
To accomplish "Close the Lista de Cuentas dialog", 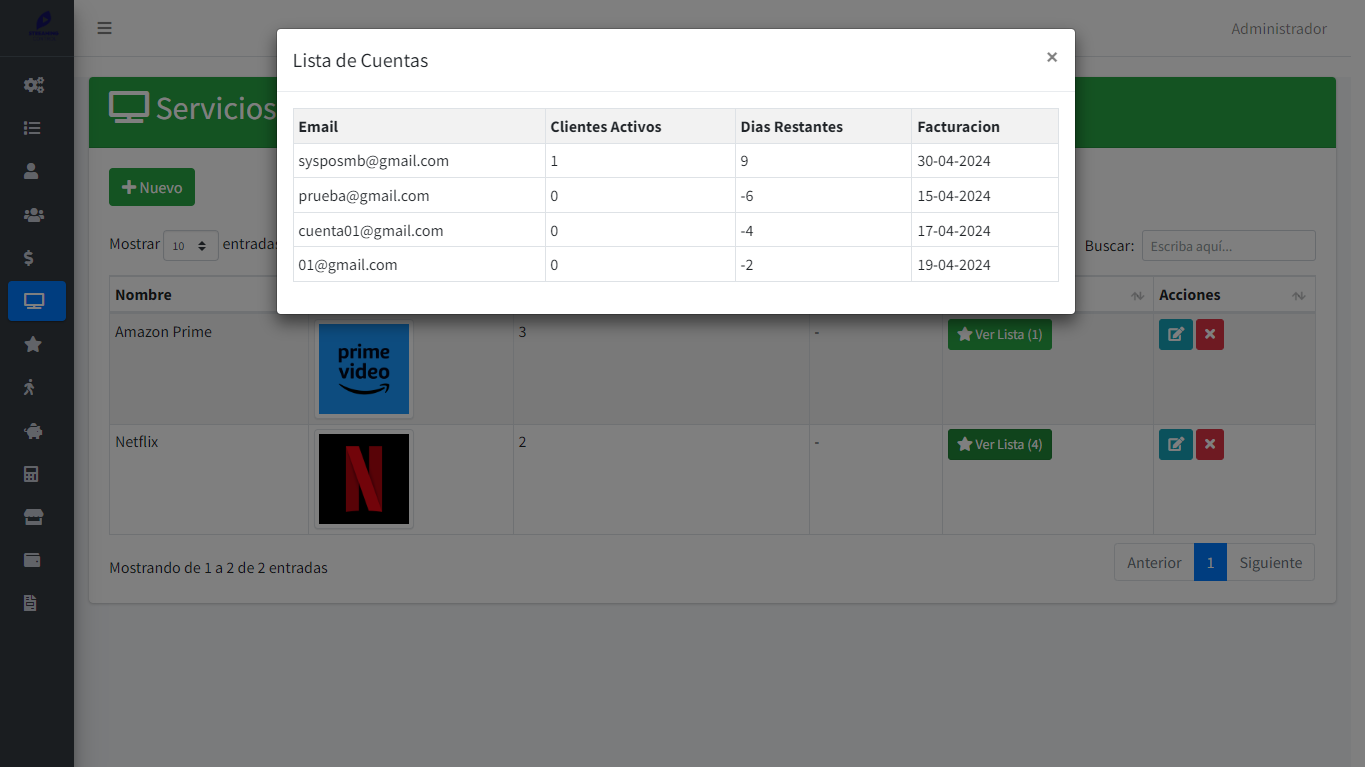I will (x=1052, y=57).
